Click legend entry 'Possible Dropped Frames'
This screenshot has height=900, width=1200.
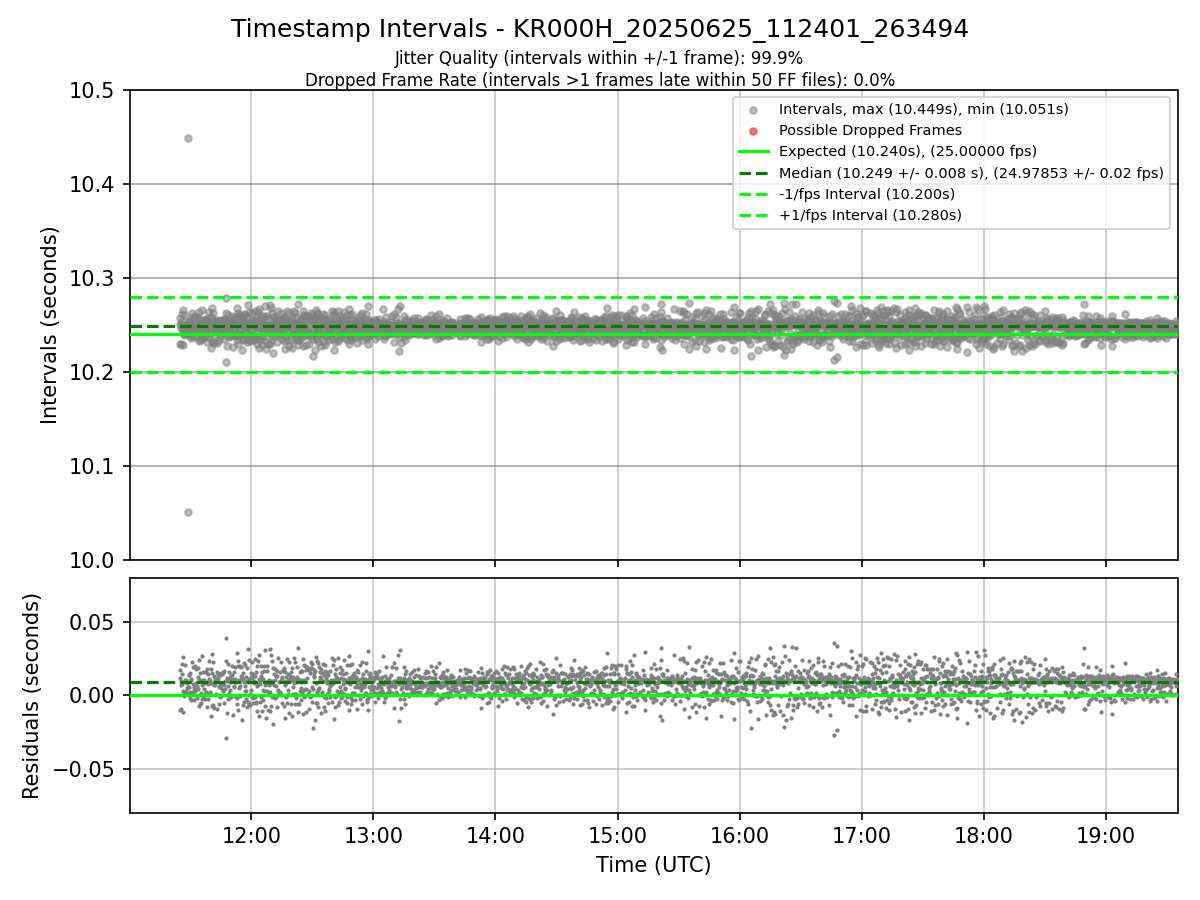870,130
